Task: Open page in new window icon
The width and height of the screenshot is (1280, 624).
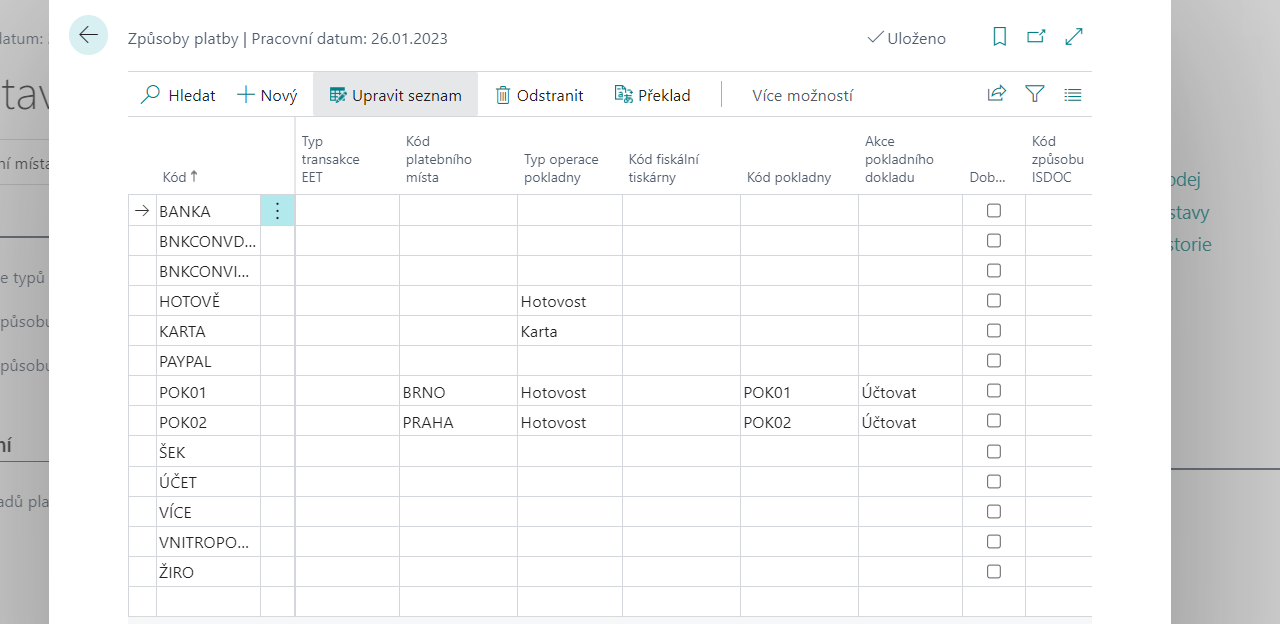Action: tap(1036, 37)
